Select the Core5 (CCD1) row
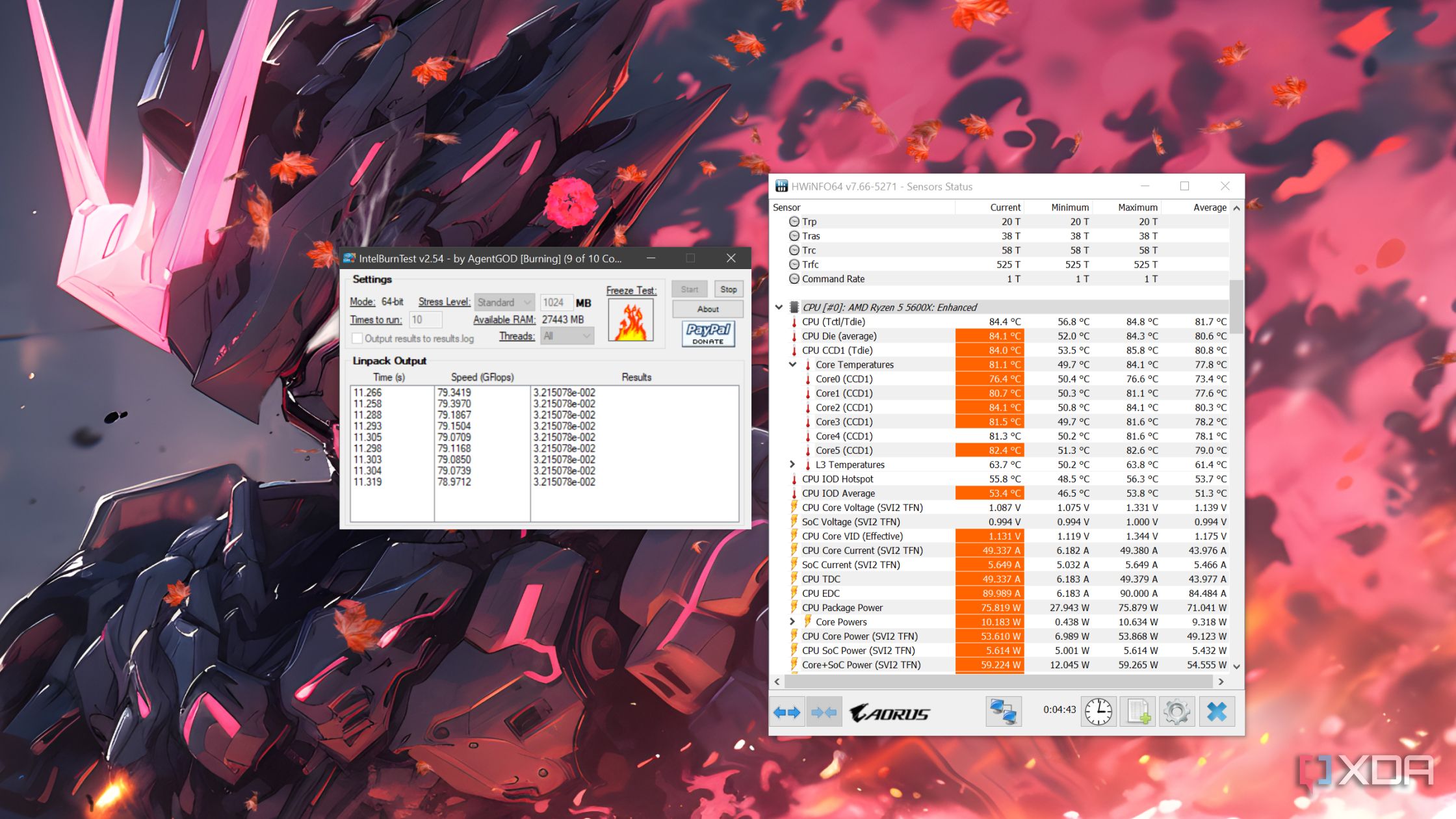Viewport: 1456px width, 819px height. (1000, 450)
